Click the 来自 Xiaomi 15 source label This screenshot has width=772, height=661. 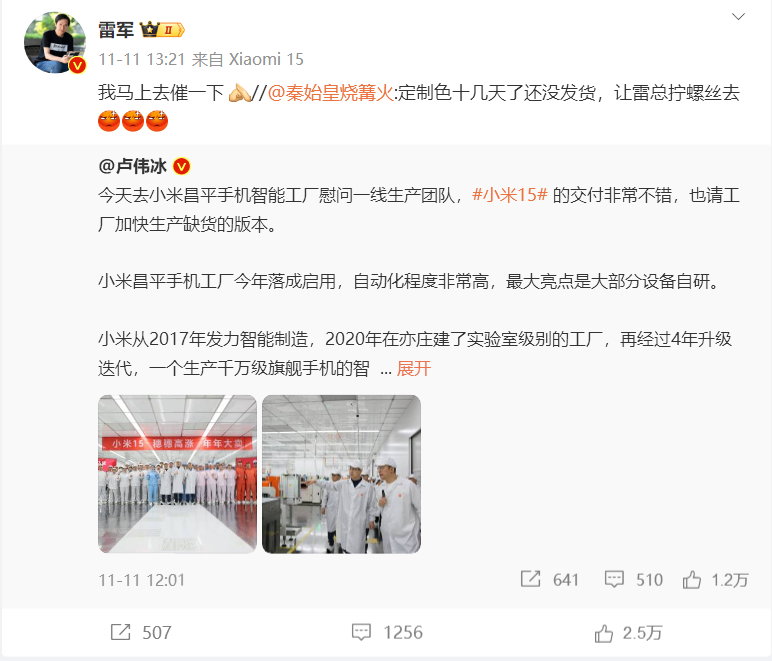point(248,60)
